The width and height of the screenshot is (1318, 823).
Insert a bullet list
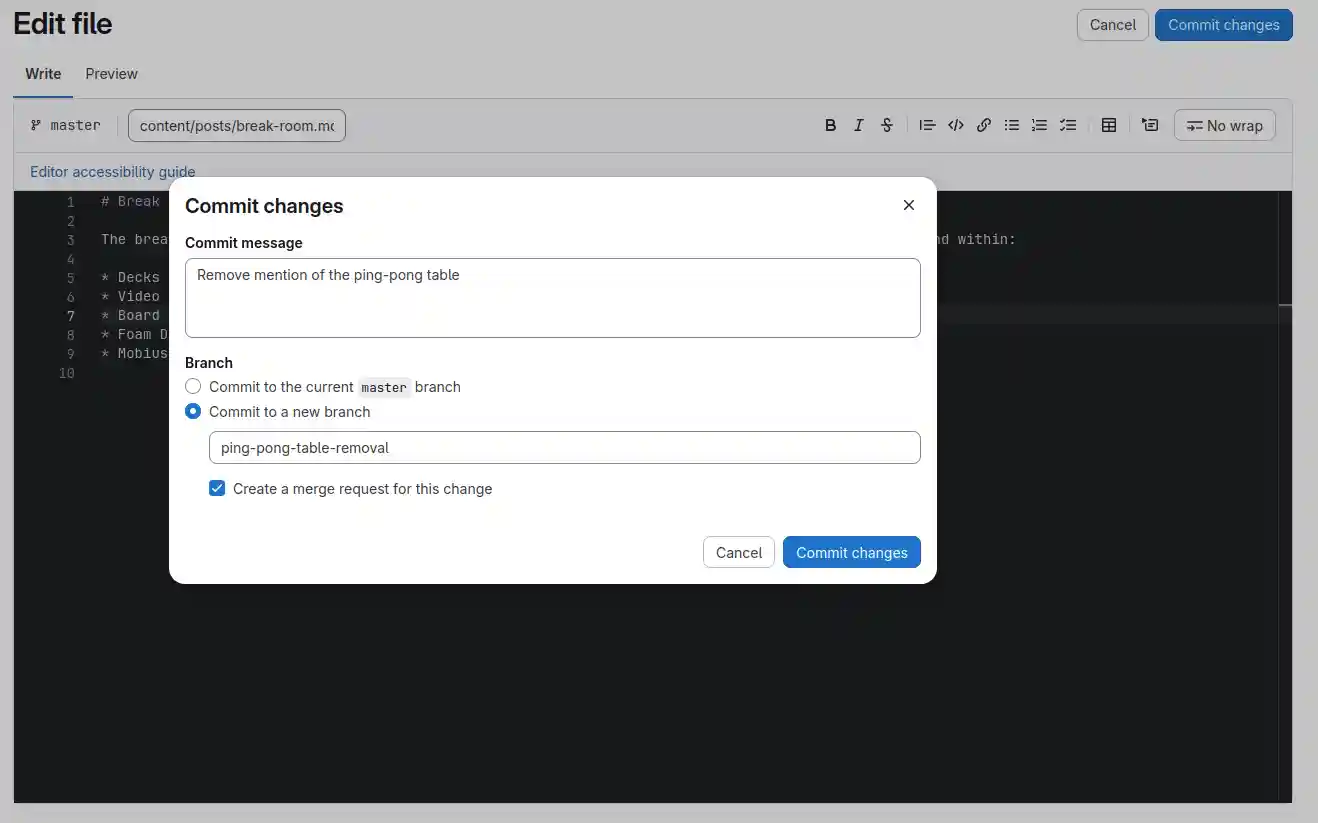(1011, 124)
